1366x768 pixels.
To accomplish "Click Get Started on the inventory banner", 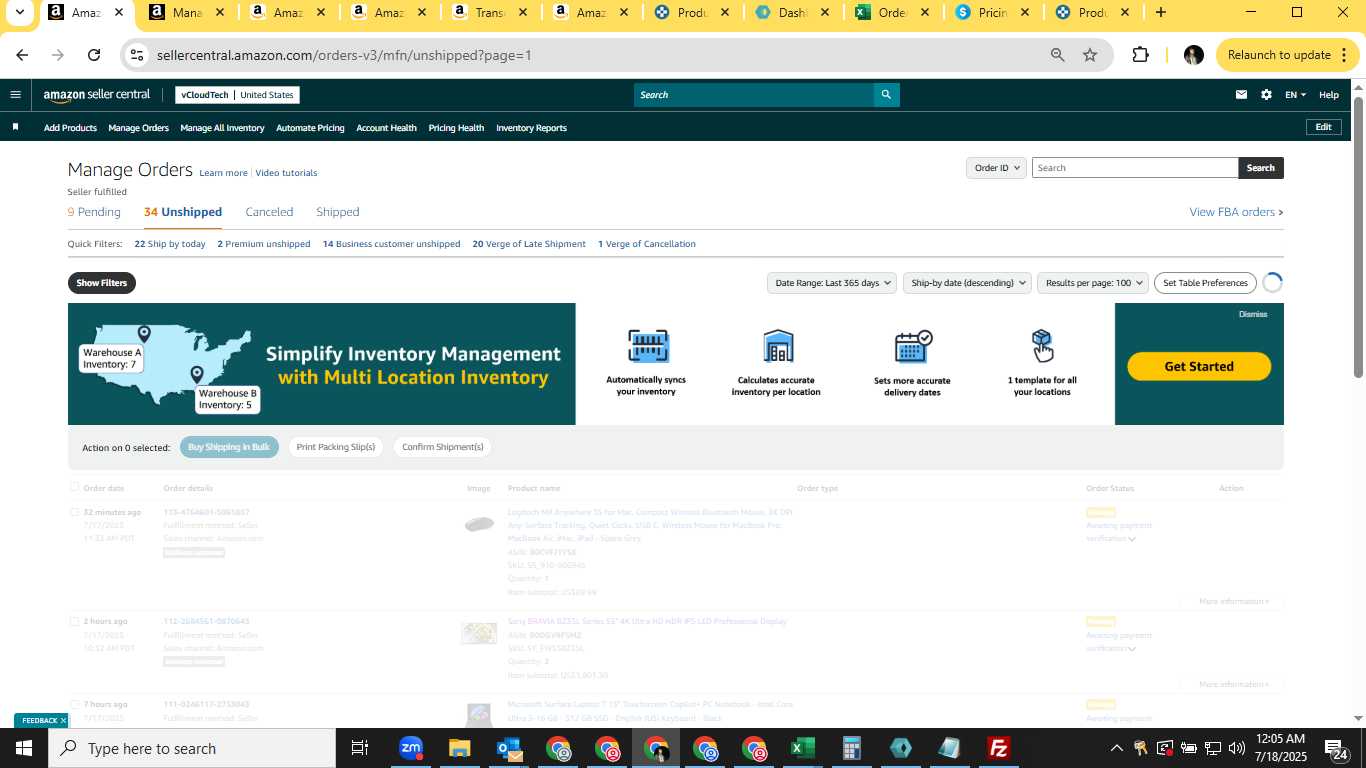I will click(1199, 366).
